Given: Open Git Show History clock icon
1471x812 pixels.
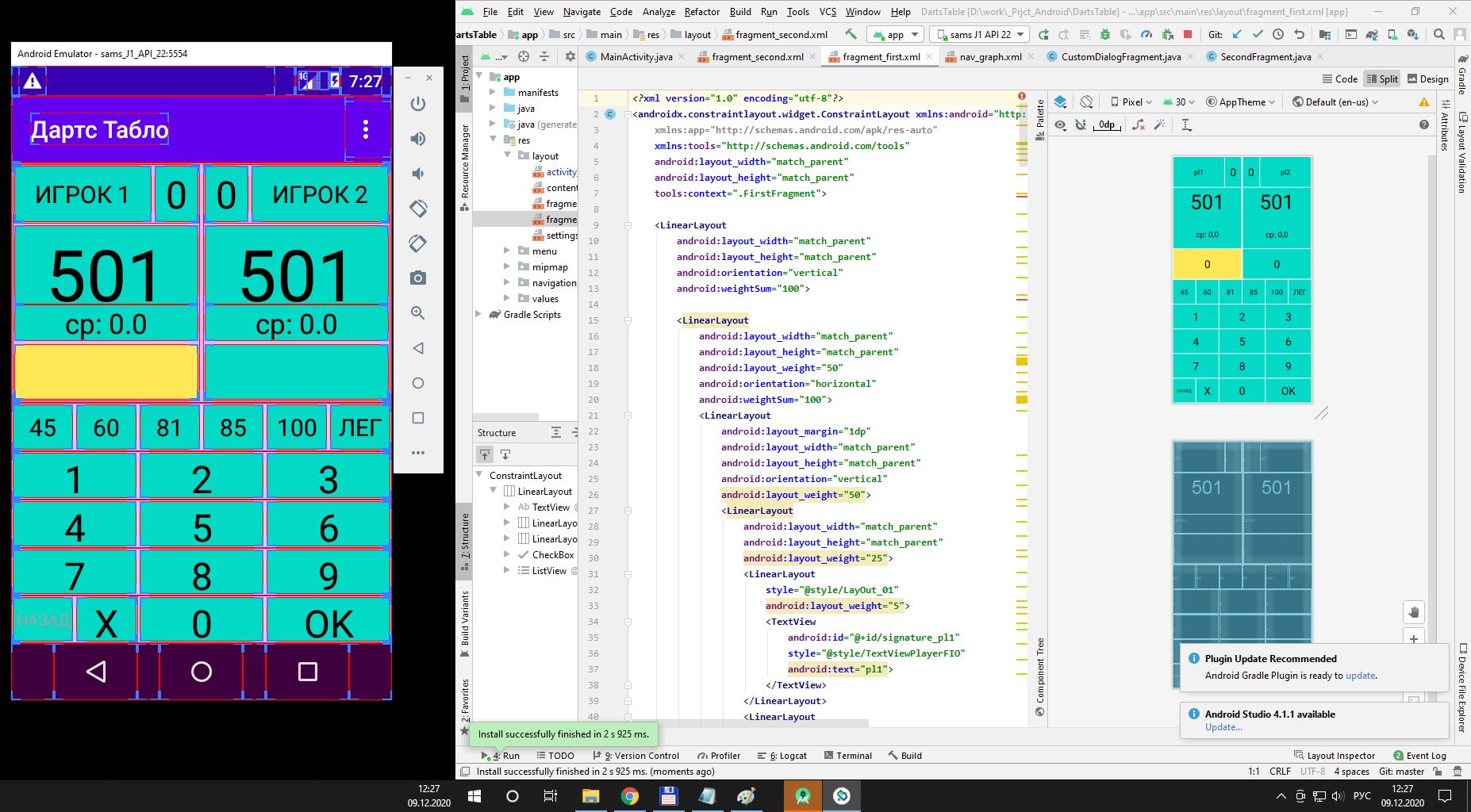Looking at the screenshot, I should click(1278, 34).
